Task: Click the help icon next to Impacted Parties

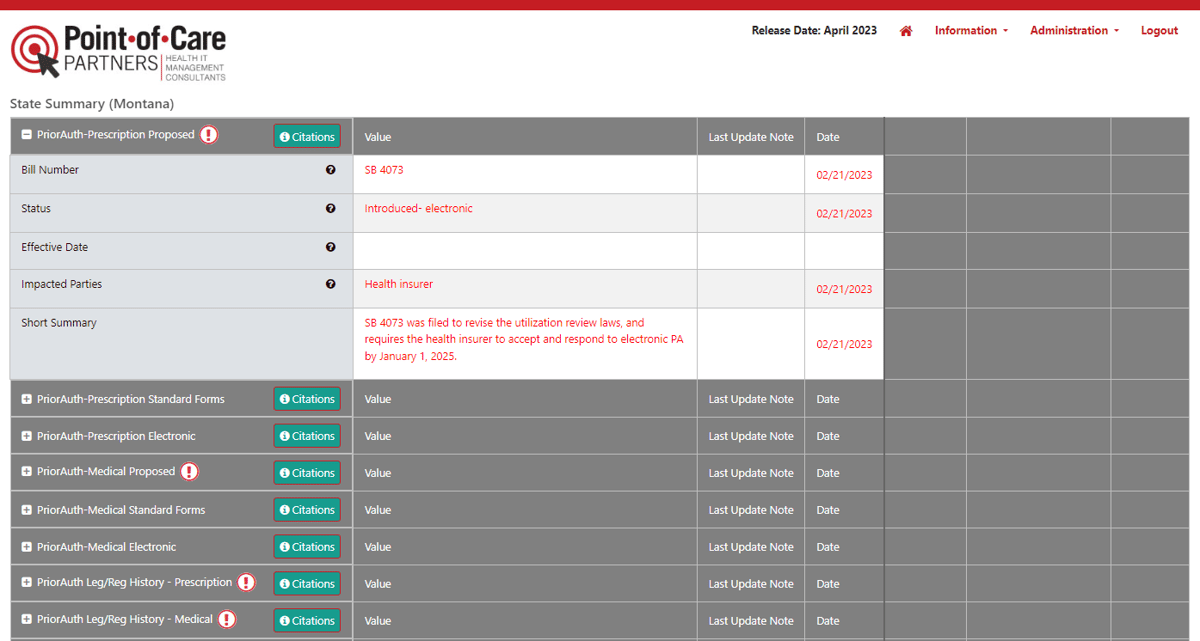Action: [x=331, y=284]
